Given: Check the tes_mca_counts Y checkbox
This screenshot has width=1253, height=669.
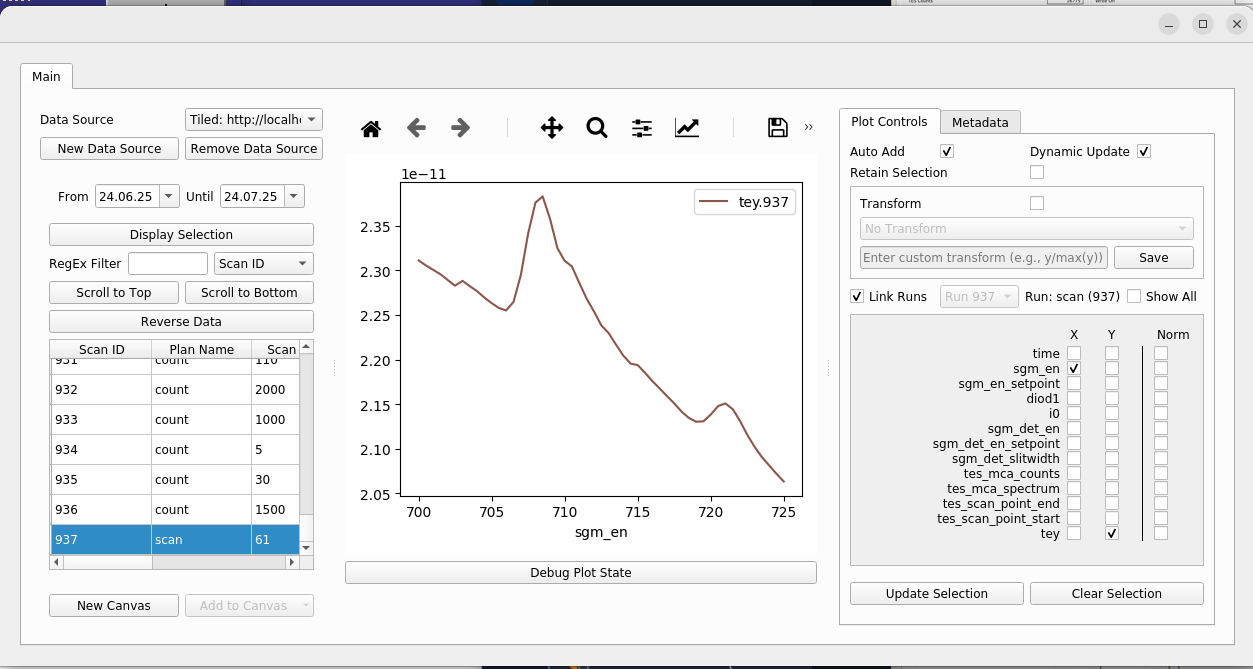Looking at the screenshot, I should pos(1112,474).
